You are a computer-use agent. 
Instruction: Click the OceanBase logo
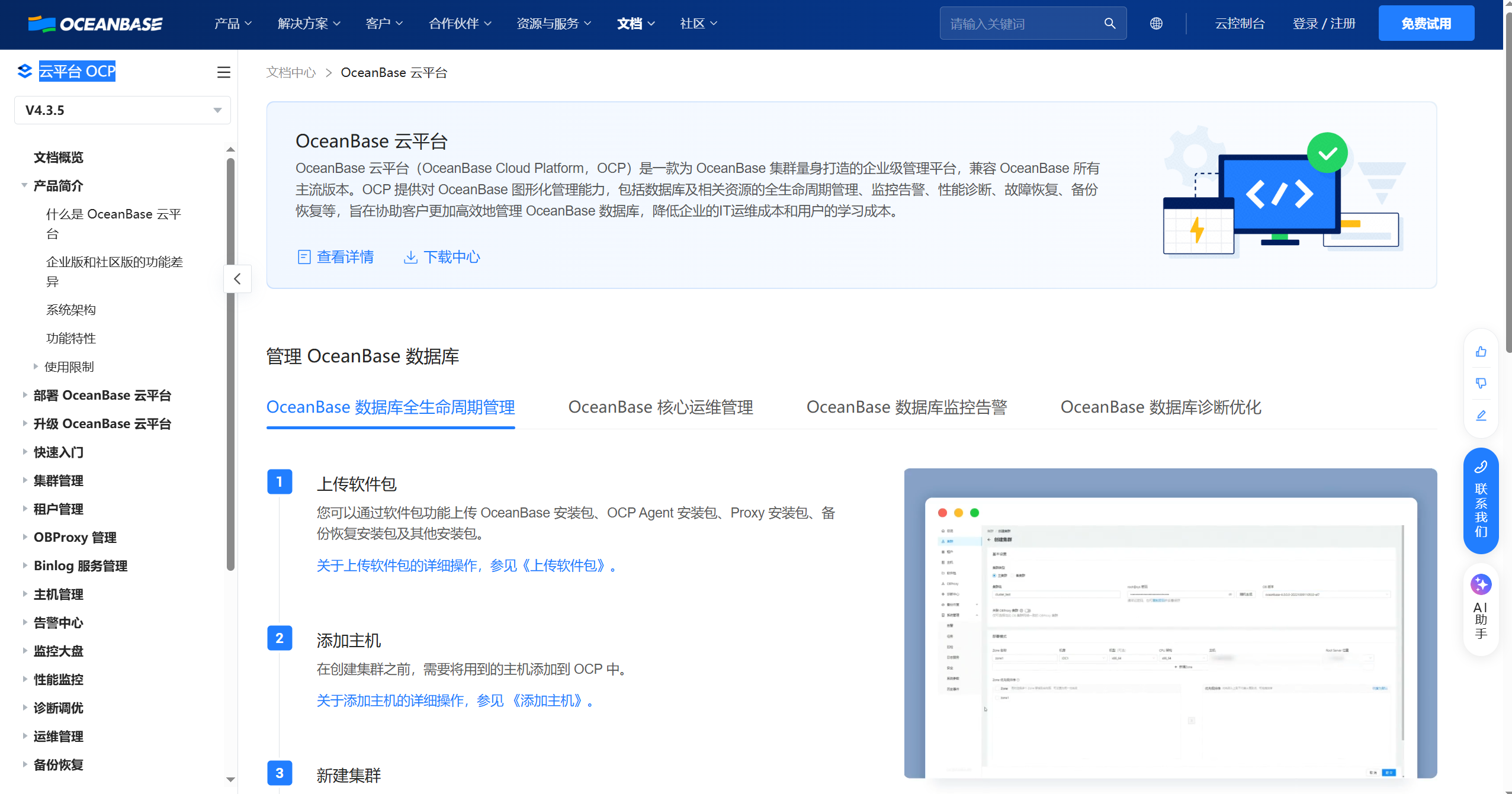(x=95, y=24)
